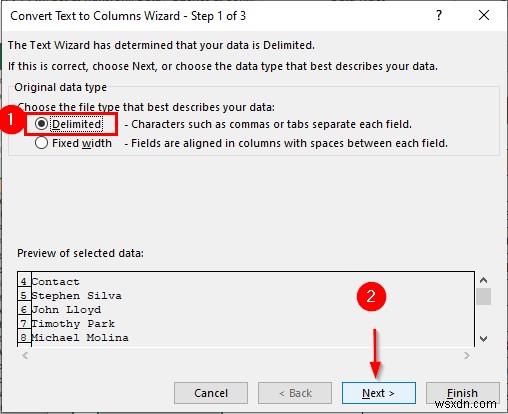Click the vertical scrollbar thumb in preview
This screenshot has width=508, height=414.
coord(483,296)
